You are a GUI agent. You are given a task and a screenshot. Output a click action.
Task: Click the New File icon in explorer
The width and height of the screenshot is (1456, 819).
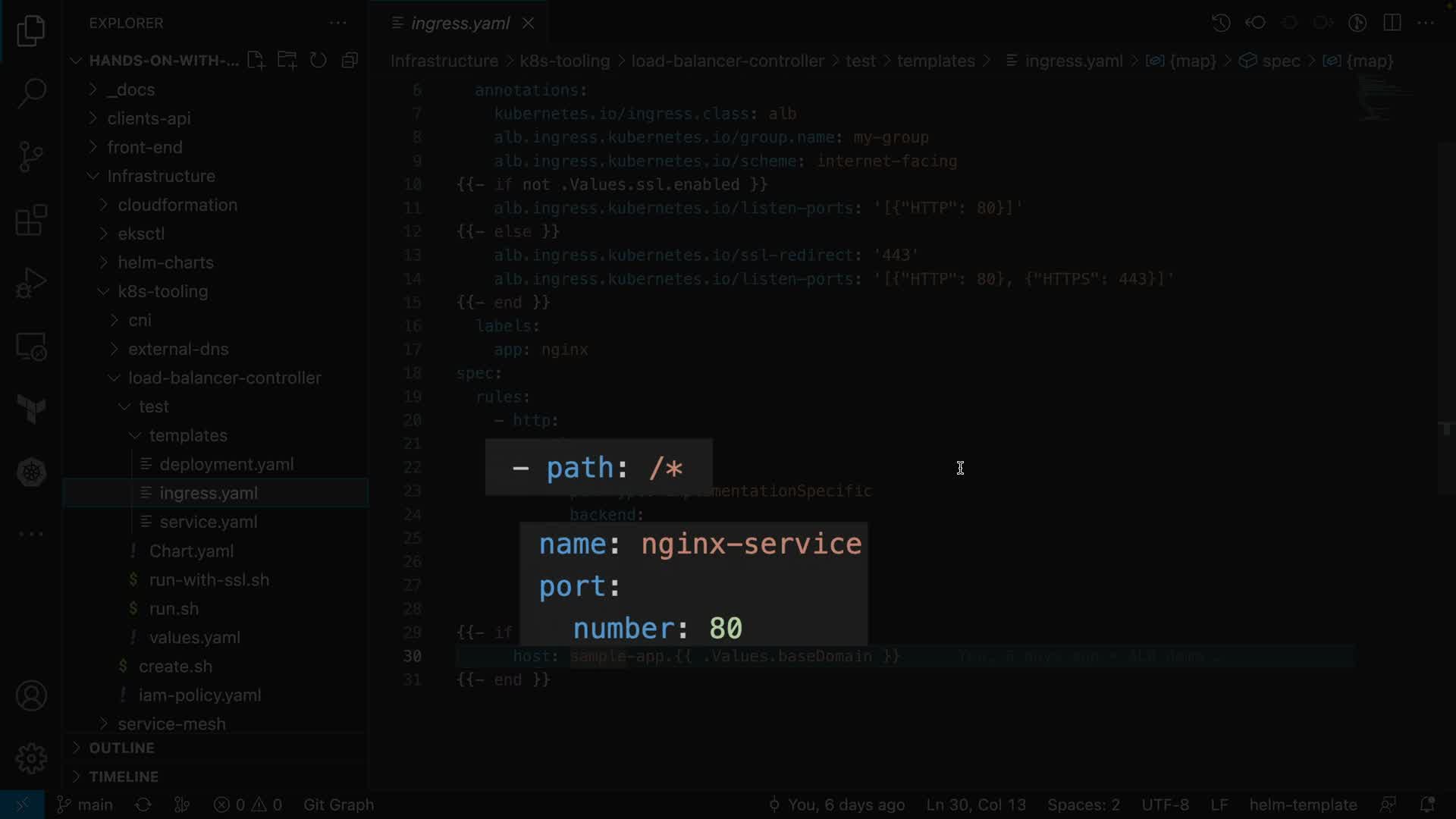pos(256,61)
